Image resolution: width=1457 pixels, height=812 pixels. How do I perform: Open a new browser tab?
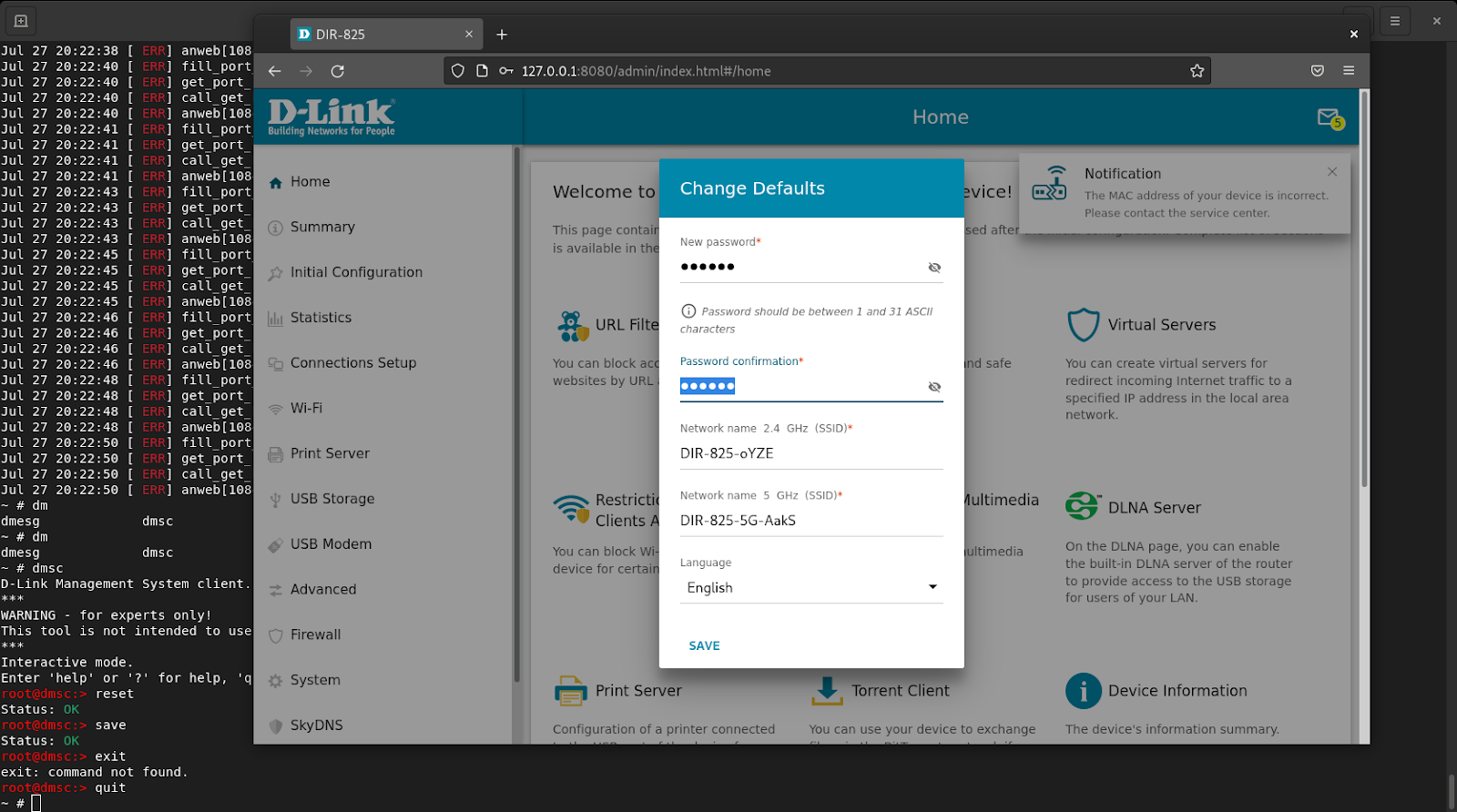502,35
